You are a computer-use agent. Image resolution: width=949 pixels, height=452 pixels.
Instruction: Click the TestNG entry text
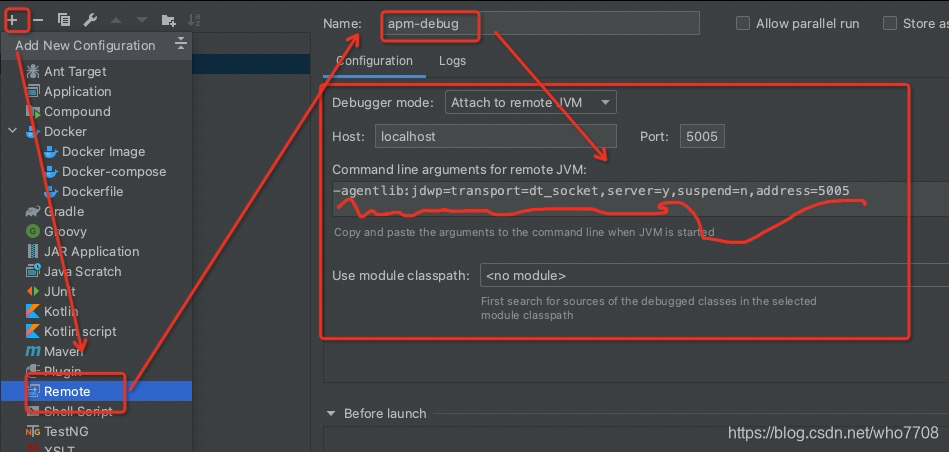tap(66, 431)
